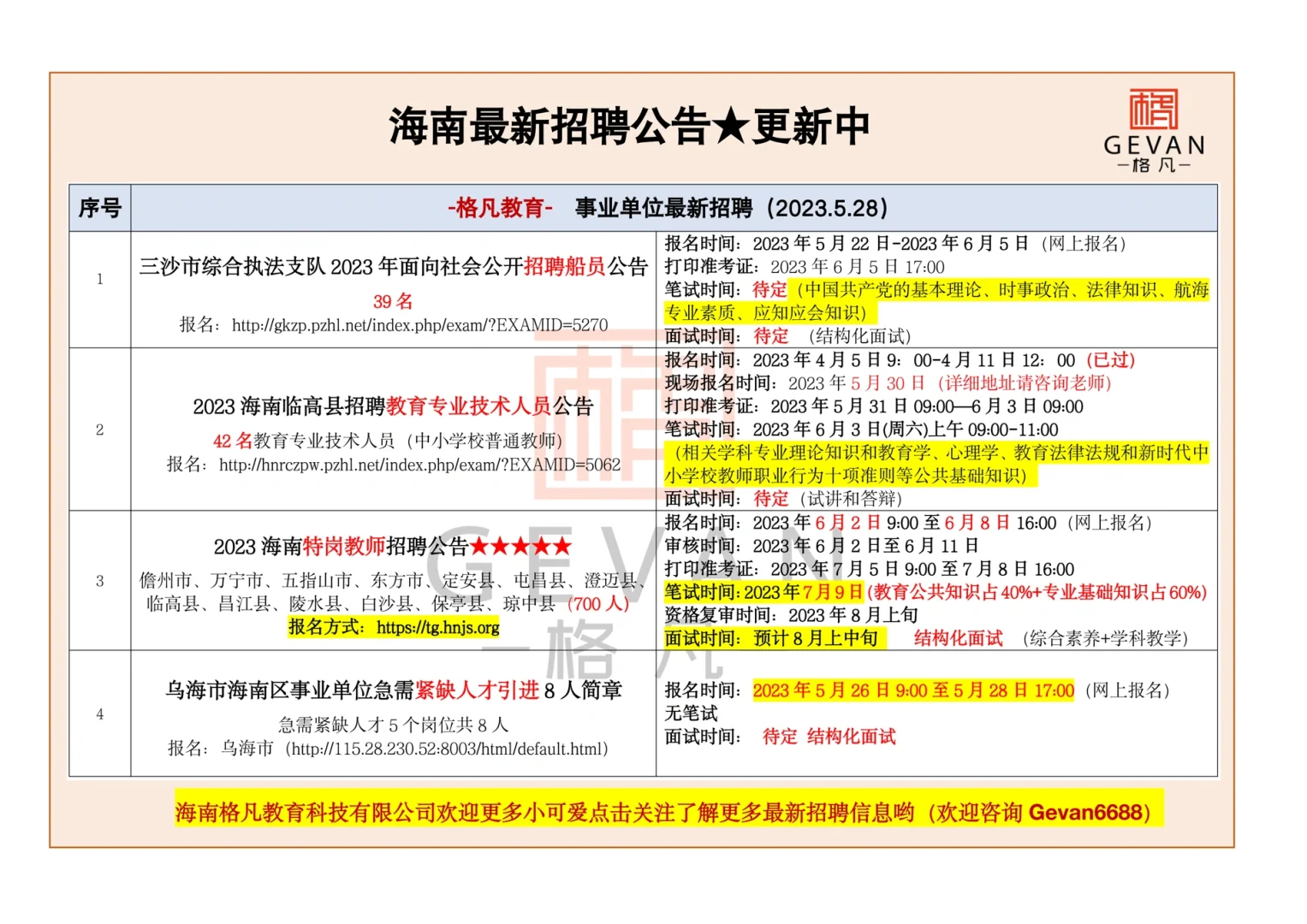The width and height of the screenshot is (1307, 924).
Task: Open the gkzp.pzhl.net EXAMID=5270 registration link
Action: 419,325
